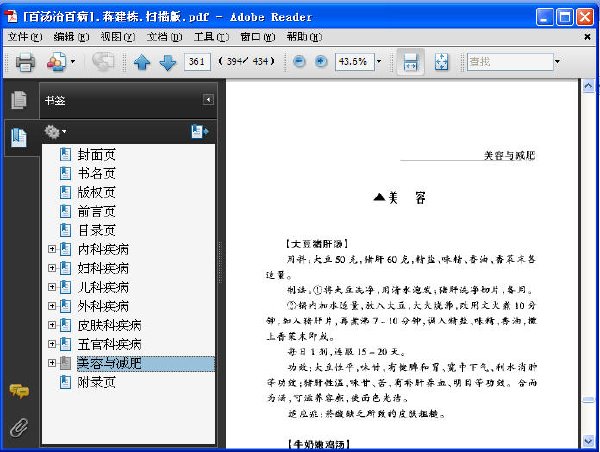Click vertical scrollbar down arrow
Viewport: 600px width, 452px height.
(588, 441)
